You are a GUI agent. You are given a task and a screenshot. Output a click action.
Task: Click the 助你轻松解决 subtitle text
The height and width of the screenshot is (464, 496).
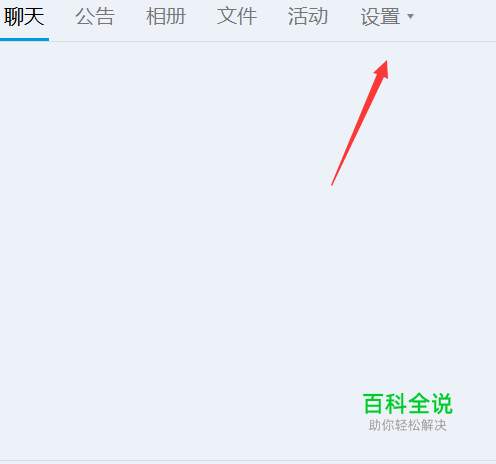(x=407, y=425)
